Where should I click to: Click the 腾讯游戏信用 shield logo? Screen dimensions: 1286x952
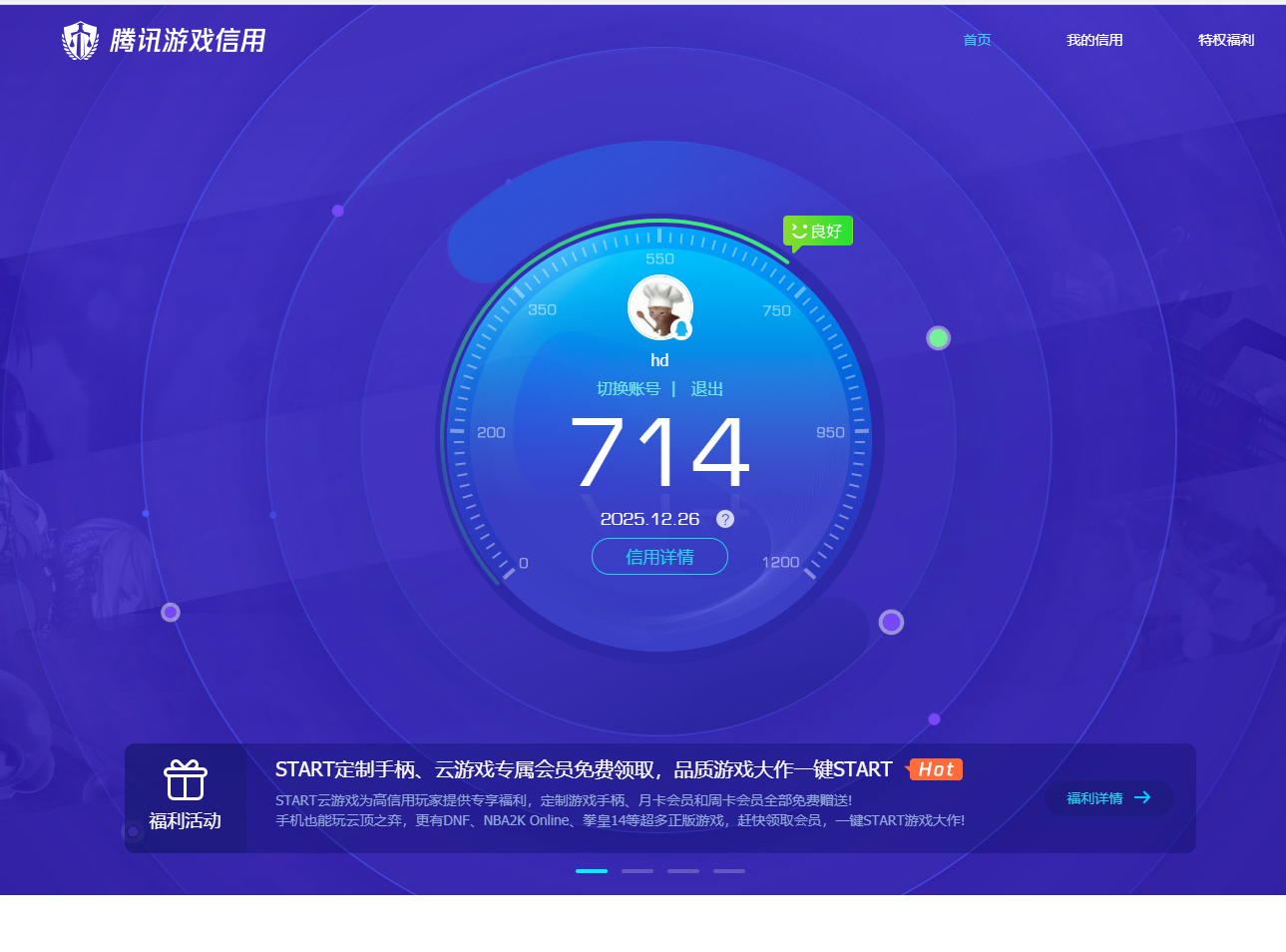pyautogui.click(x=80, y=40)
